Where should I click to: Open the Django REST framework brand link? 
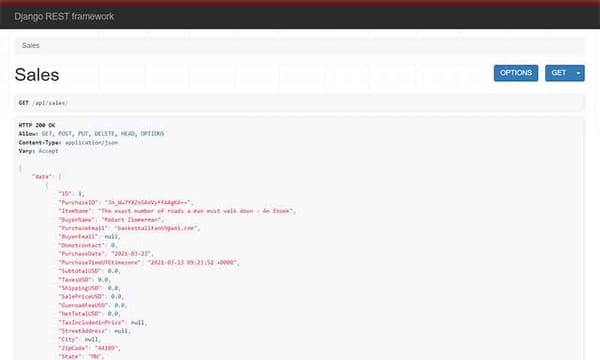(64, 16)
